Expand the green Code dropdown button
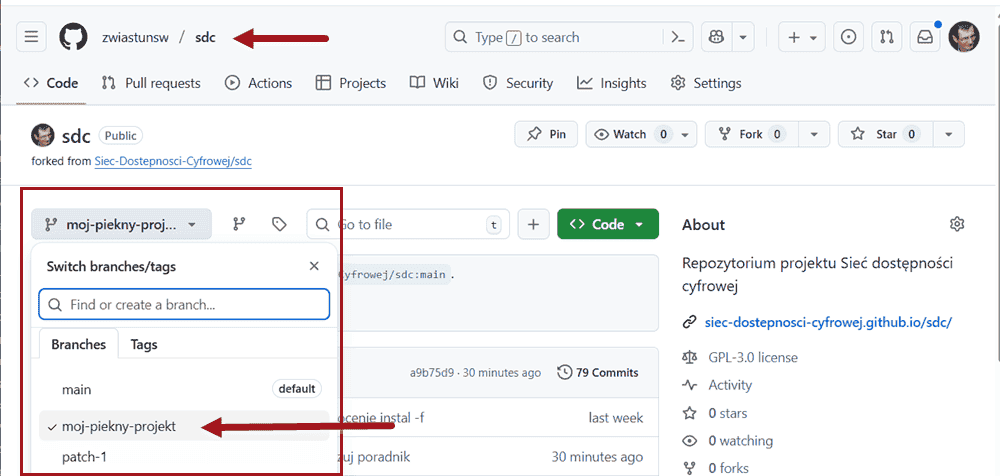Image resolution: width=1000 pixels, height=476 pixels. tap(607, 224)
